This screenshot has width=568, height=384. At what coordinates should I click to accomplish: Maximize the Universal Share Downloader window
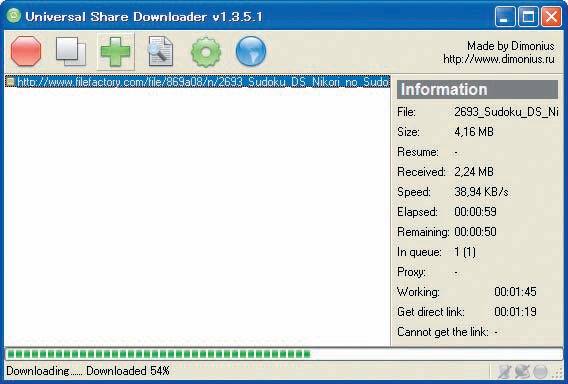528,17
